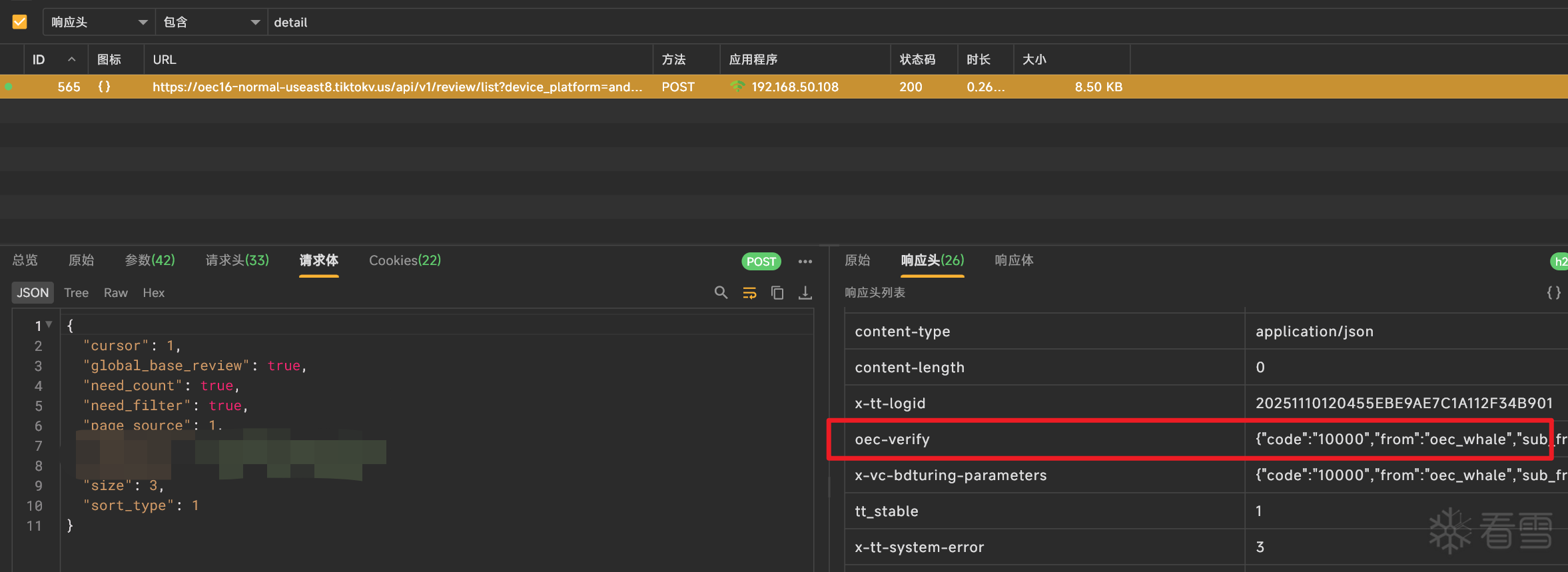Click the "size" key in JSON
Viewport: 1568px width, 572px height.
click(108, 485)
